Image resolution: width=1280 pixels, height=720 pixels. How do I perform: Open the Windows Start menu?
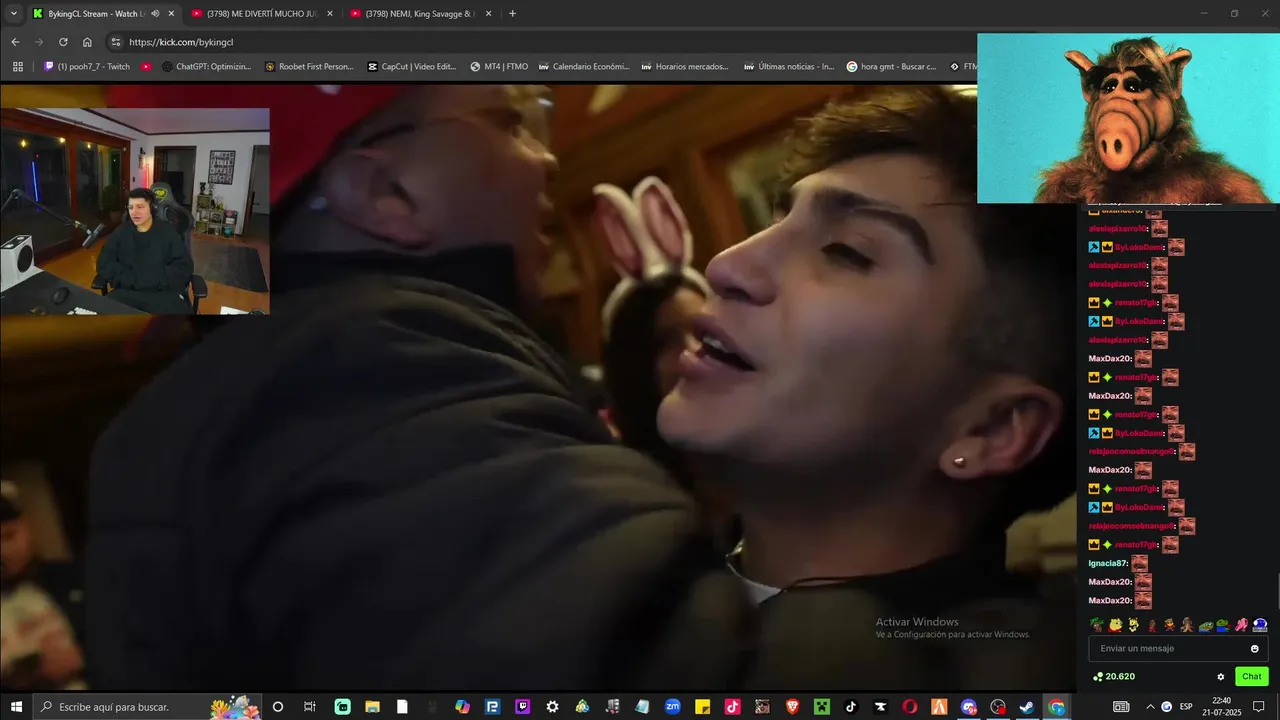(16, 707)
